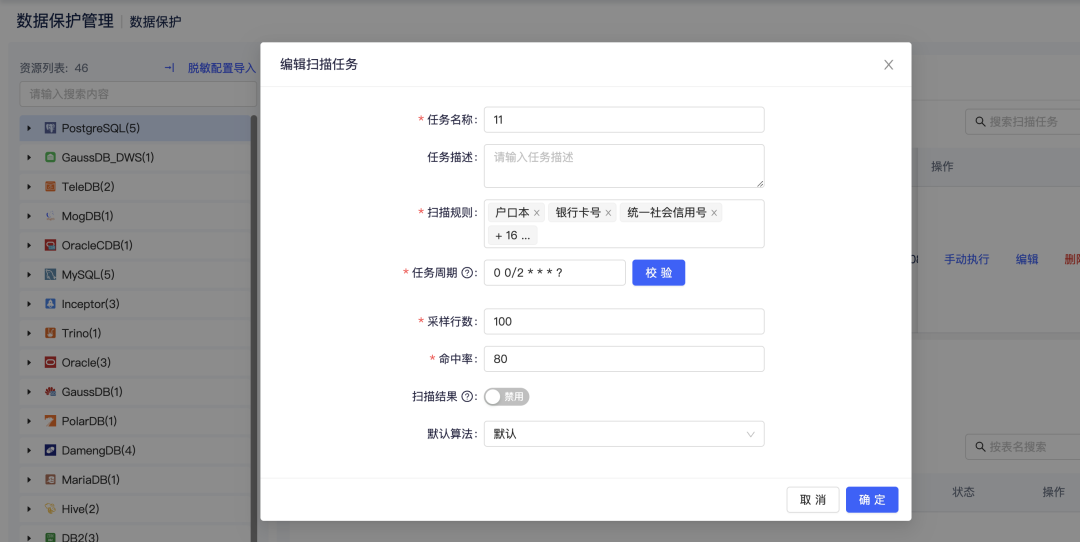Close the 编辑扫描任务 dialog
The width and height of the screenshot is (1080, 542).
click(889, 65)
